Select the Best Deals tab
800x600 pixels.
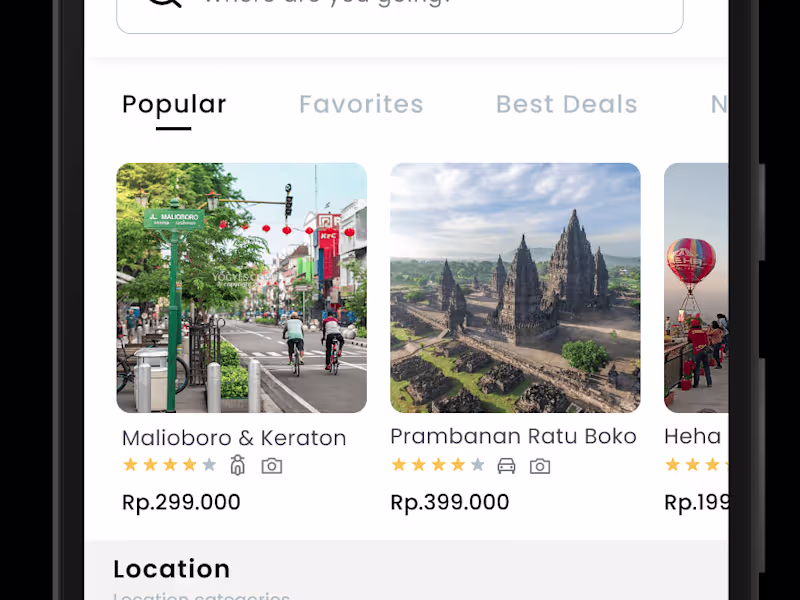[566, 104]
